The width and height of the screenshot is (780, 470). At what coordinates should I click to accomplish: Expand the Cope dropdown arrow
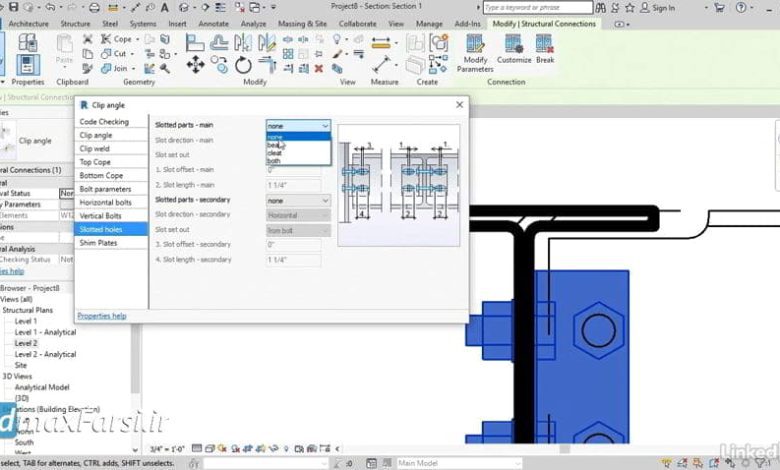tap(137, 39)
